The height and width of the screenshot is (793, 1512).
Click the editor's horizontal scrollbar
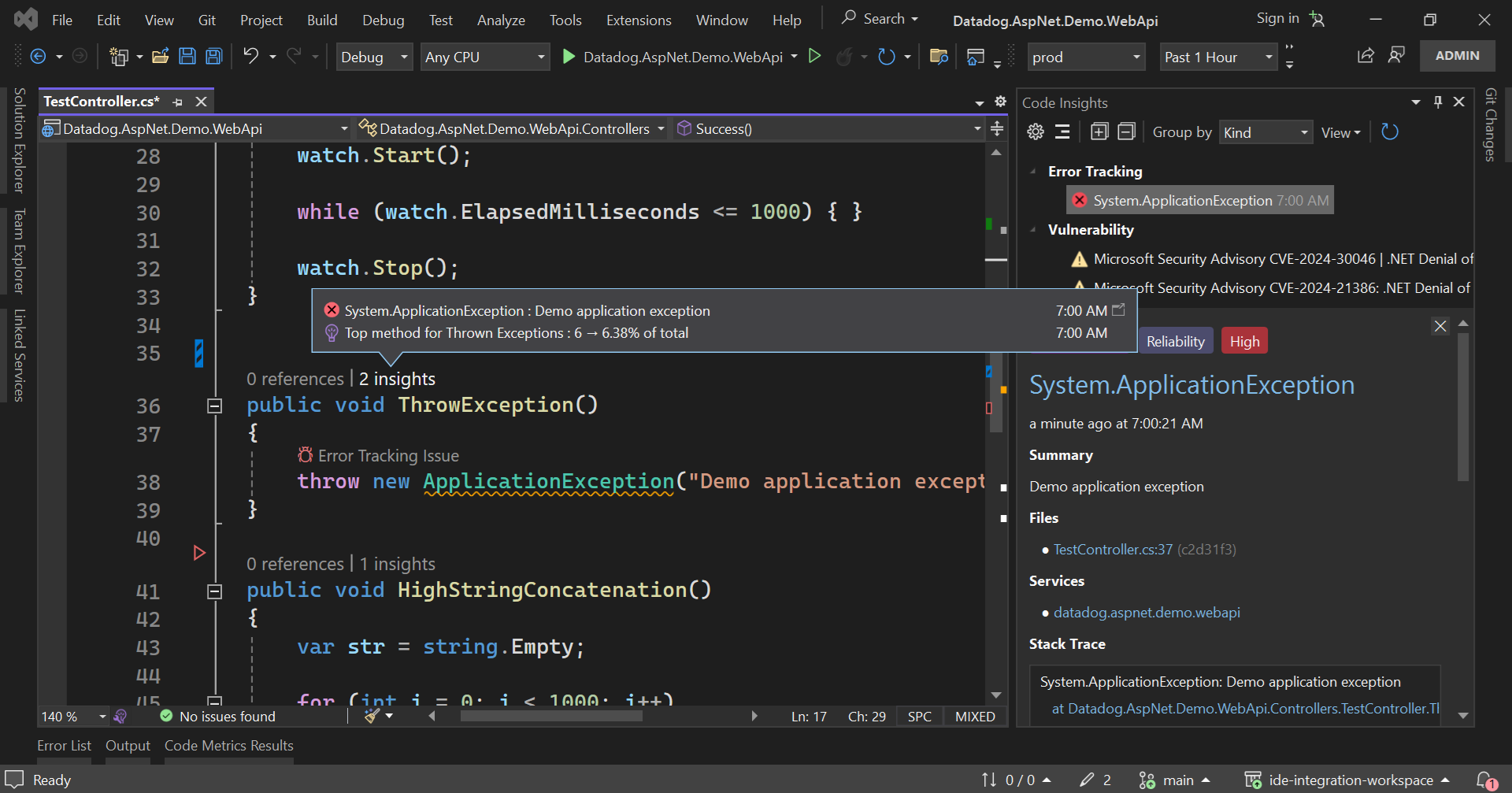(551, 716)
